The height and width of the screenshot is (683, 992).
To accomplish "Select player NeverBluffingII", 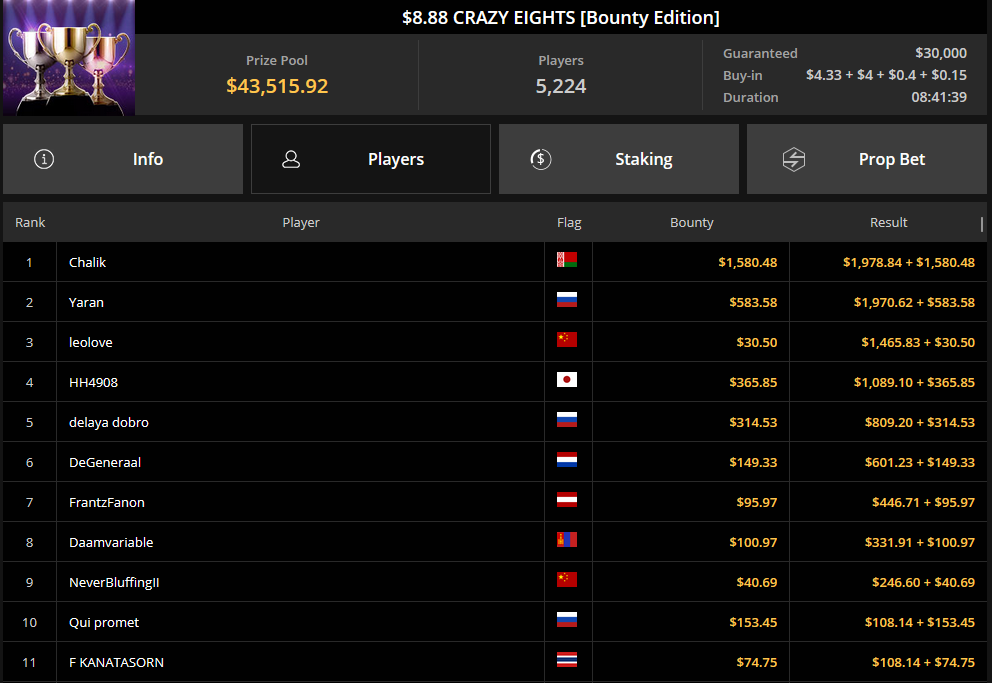I will pyautogui.click(x=114, y=582).
